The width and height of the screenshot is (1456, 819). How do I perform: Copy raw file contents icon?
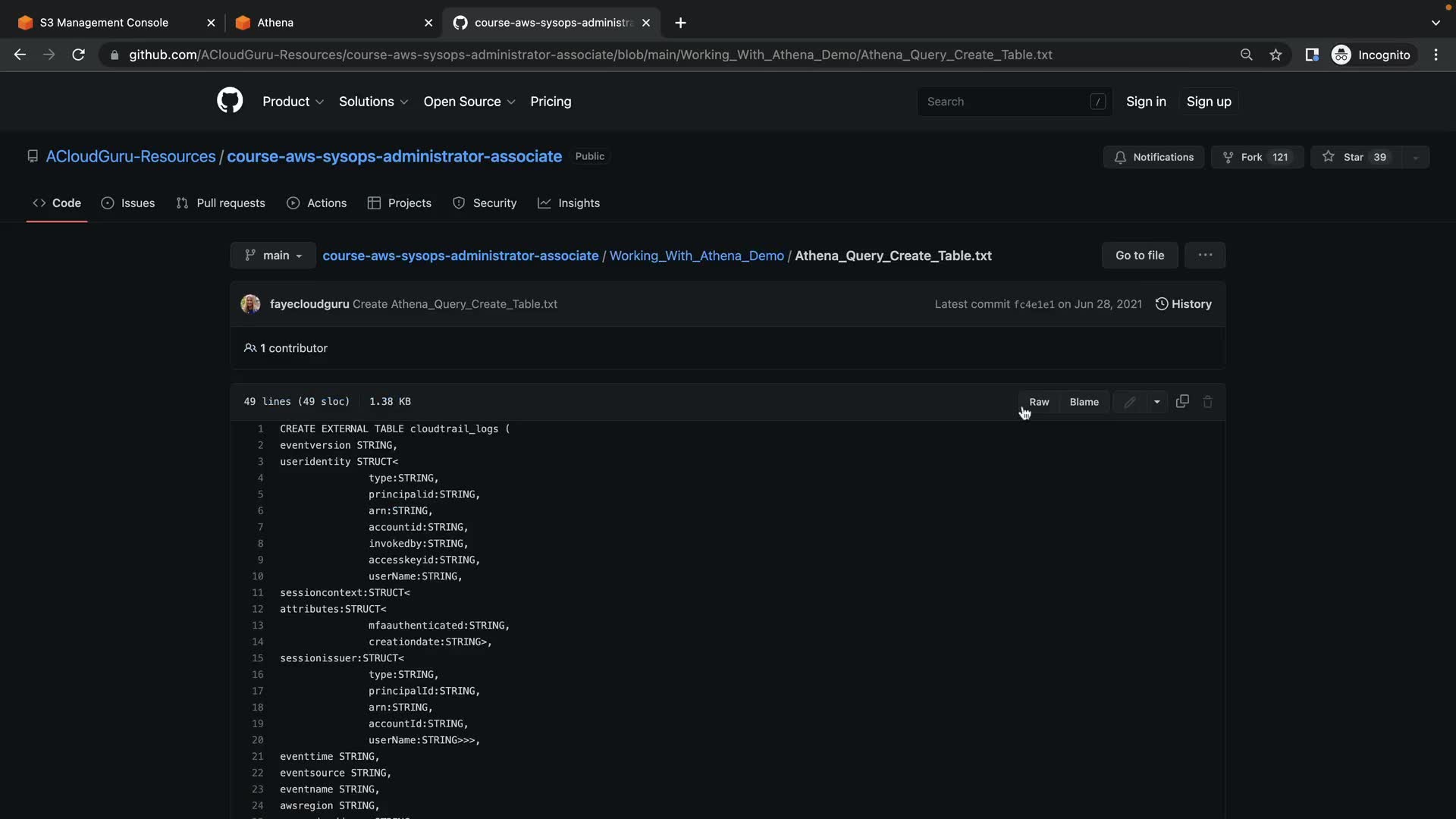[1181, 402]
